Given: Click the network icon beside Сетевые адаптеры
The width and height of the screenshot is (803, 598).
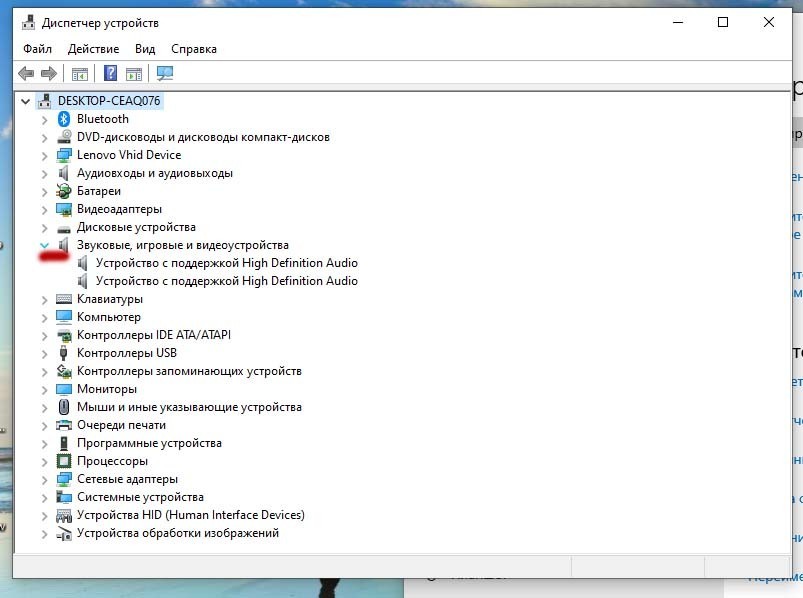Looking at the screenshot, I should (64, 479).
